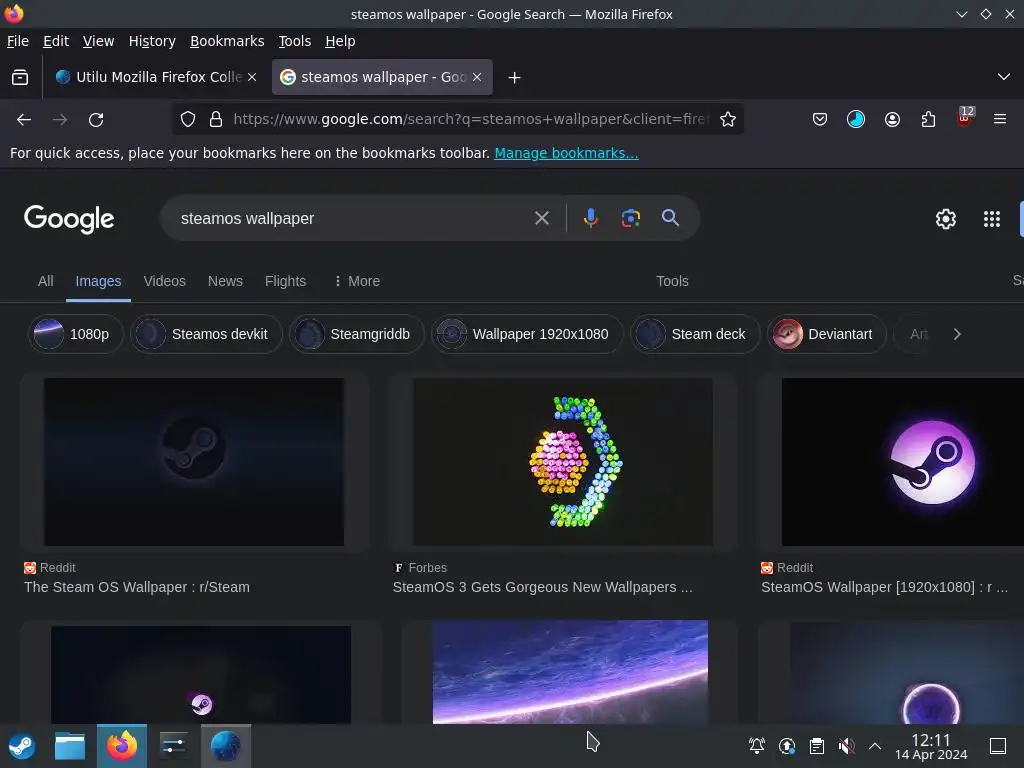The width and height of the screenshot is (1024, 768).
Task: Open the clock showing 12:11
Action: (931, 746)
